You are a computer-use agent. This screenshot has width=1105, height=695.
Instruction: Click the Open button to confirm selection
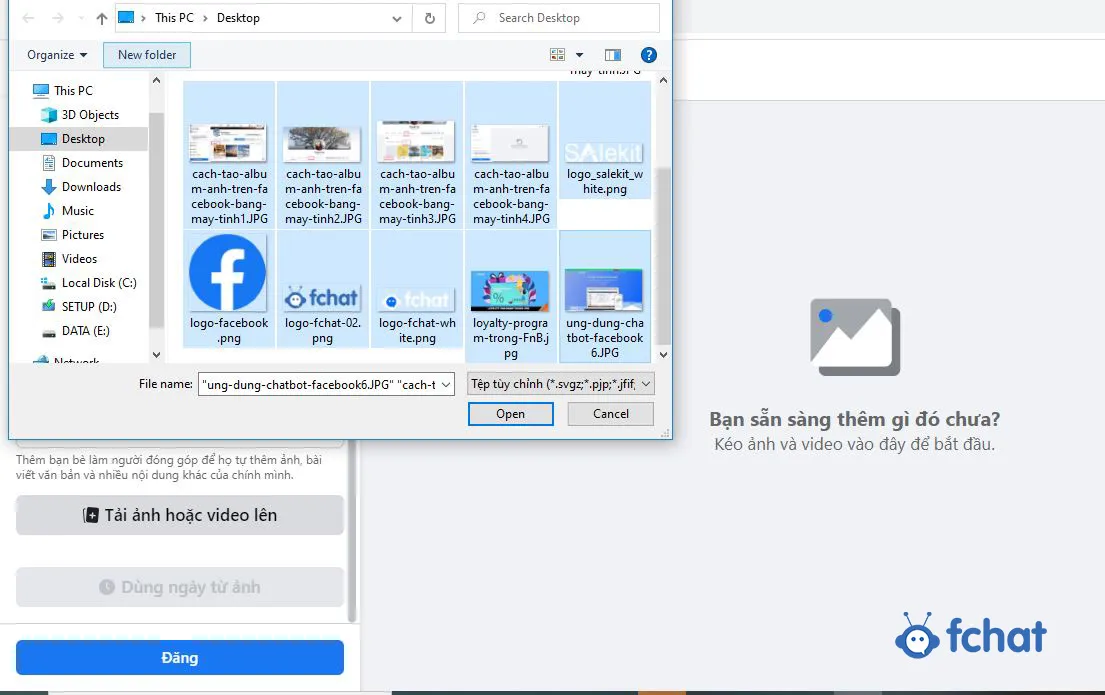tap(510, 413)
